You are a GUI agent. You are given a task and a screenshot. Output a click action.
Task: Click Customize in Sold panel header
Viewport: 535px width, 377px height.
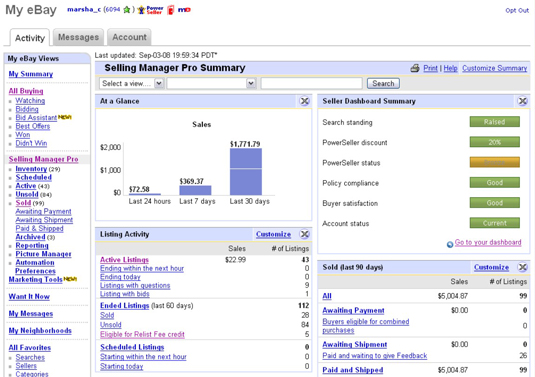pyautogui.click(x=491, y=267)
